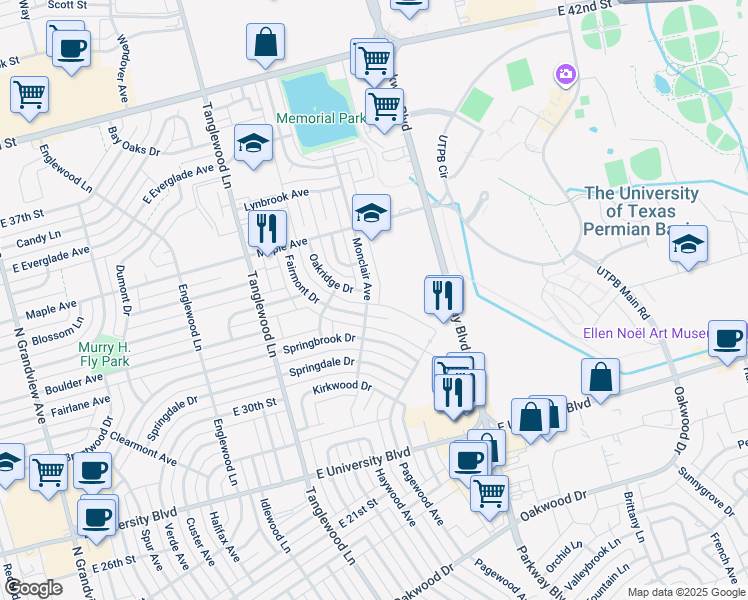
Task: Select the graduation cap icon at UT Permian Basin
Action: tap(688, 244)
